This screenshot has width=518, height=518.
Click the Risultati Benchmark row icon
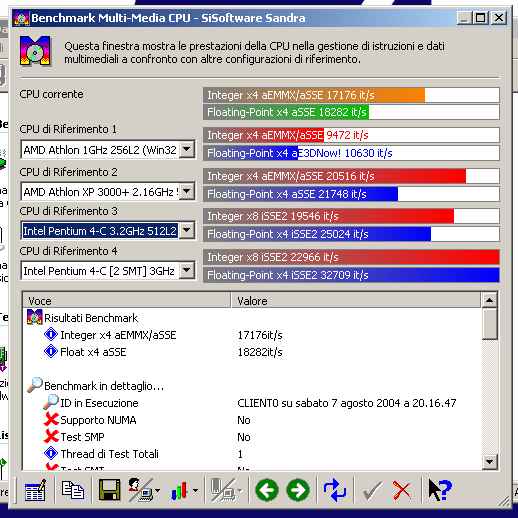point(35,317)
